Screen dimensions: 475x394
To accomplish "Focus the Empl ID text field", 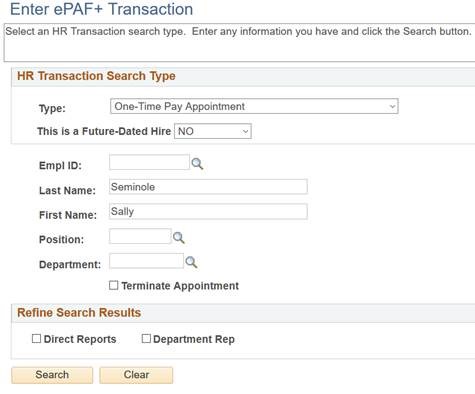I will 149,162.
